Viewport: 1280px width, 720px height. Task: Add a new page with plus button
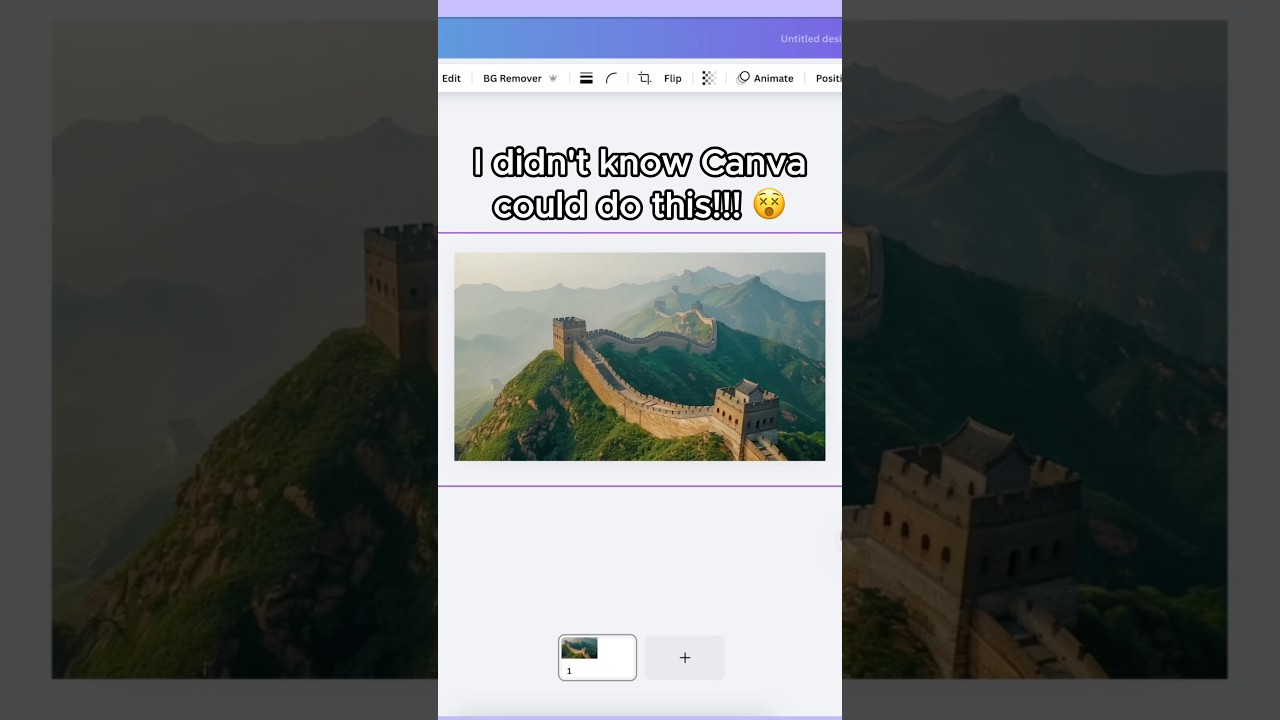point(685,658)
